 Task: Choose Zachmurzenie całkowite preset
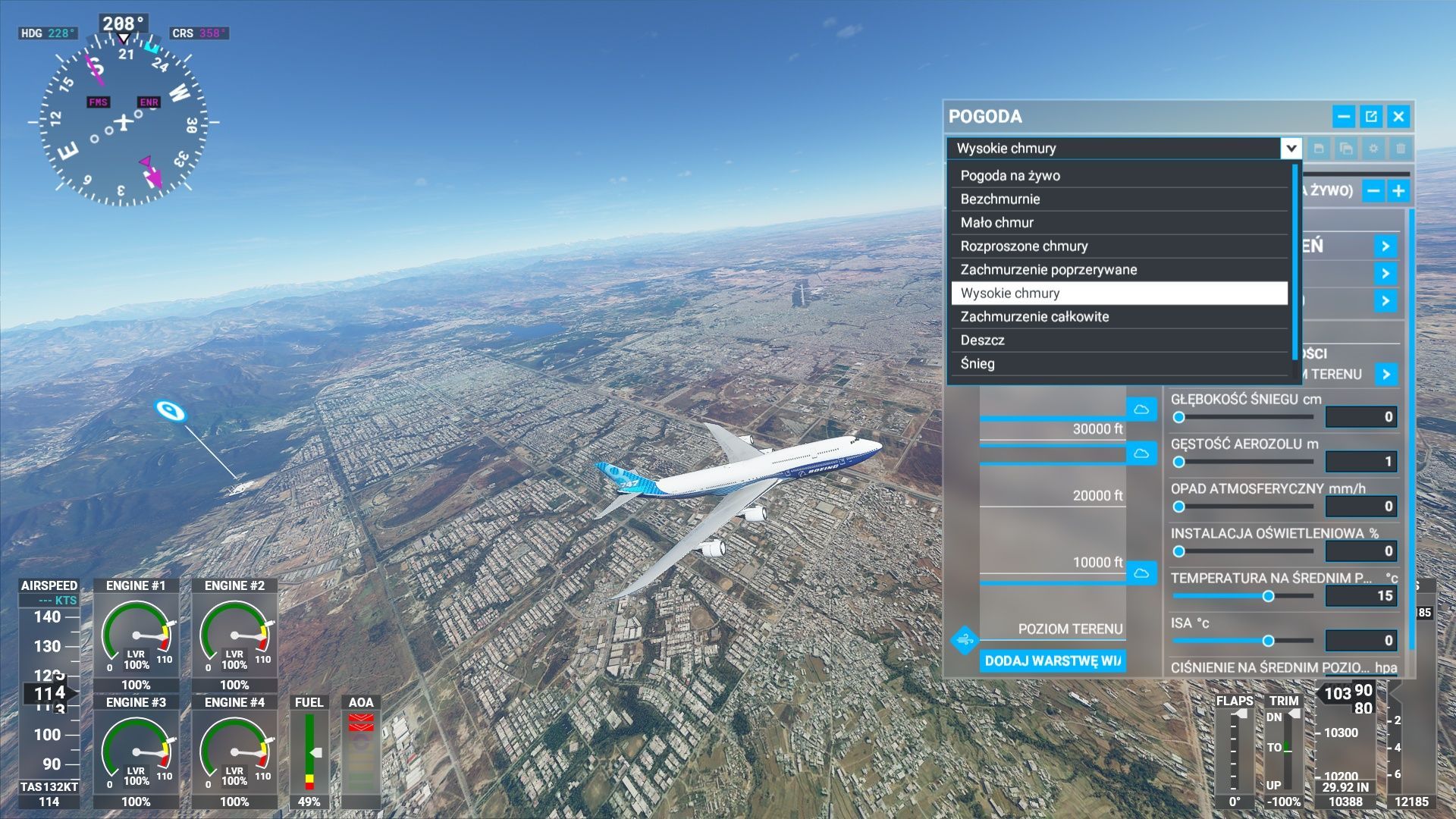point(1119,316)
